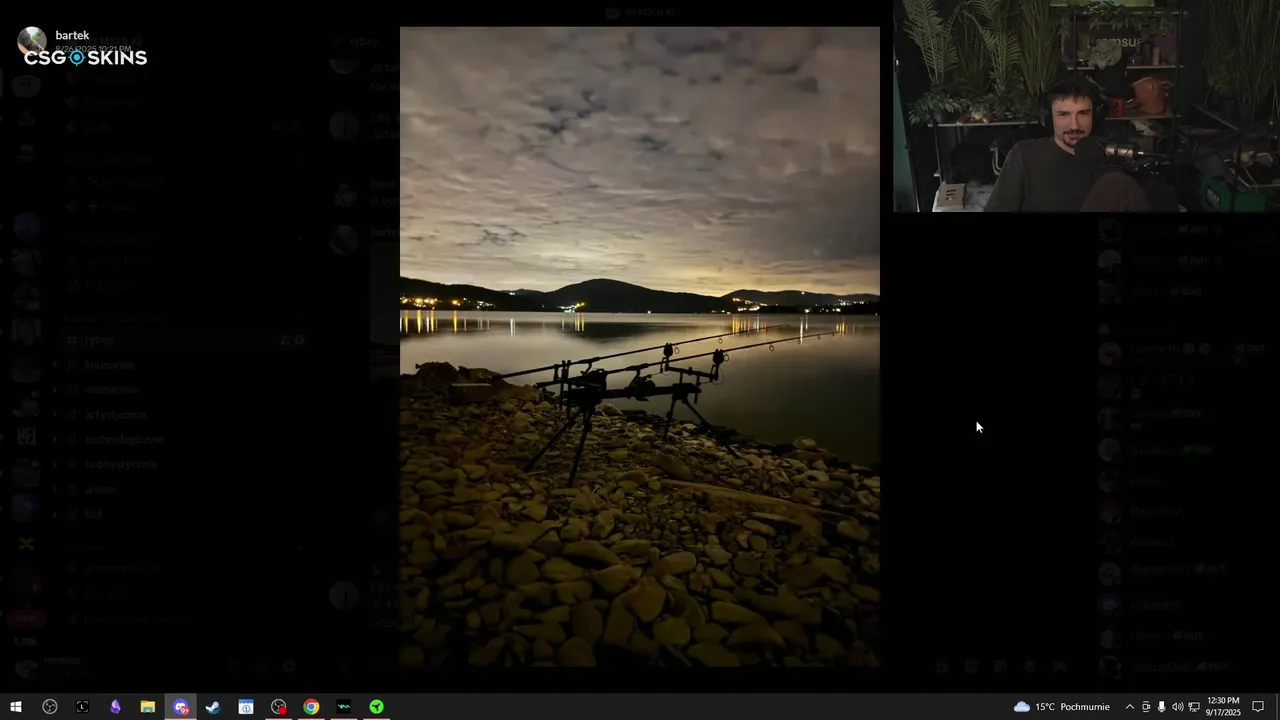Select the dimmed artystycznie channel
The height and width of the screenshot is (720, 1280).
[x=115, y=414]
